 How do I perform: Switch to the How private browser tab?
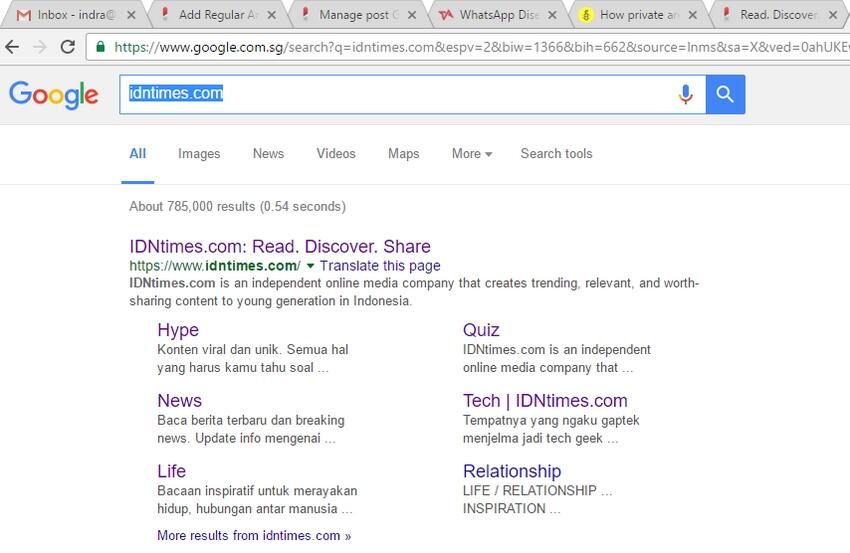pos(639,15)
